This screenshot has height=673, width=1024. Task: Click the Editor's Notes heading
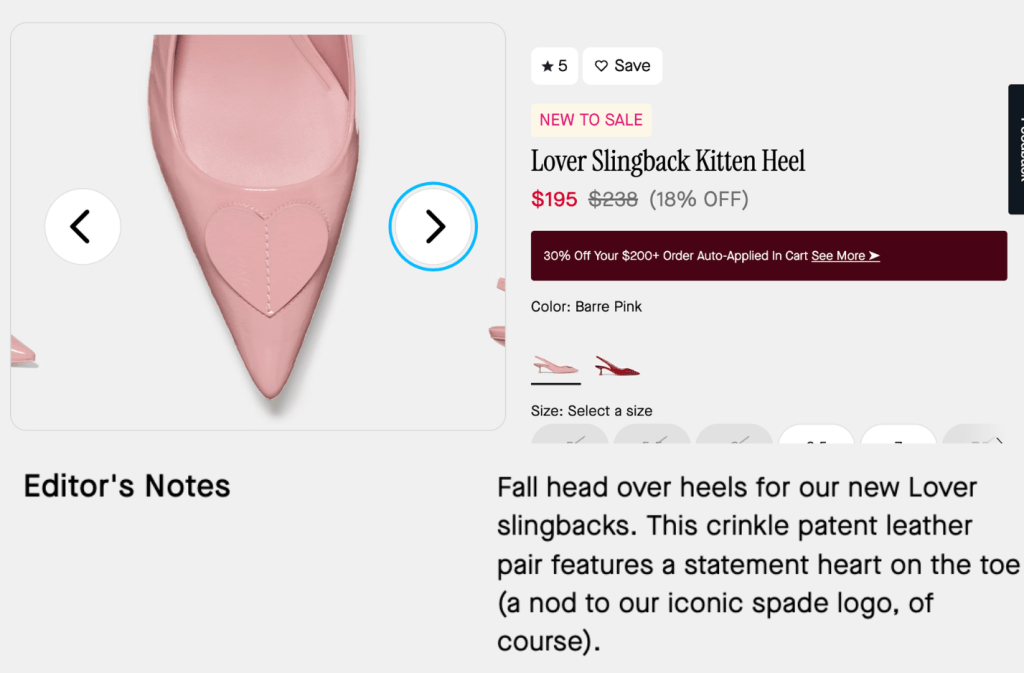pyautogui.click(x=127, y=486)
